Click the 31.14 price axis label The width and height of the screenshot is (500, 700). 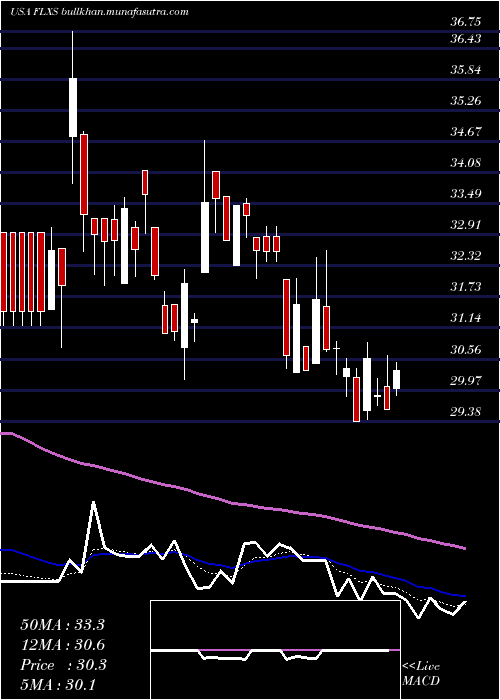(465, 318)
